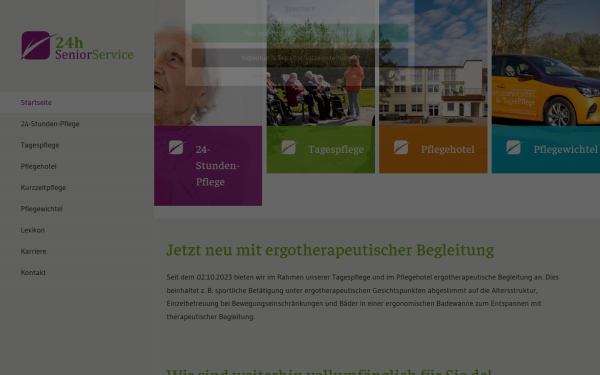Click heading 'Jetzt neu mit ergotherapeutischer Begleitung'
The width and height of the screenshot is (600, 375).
click(x=330, y=250)
